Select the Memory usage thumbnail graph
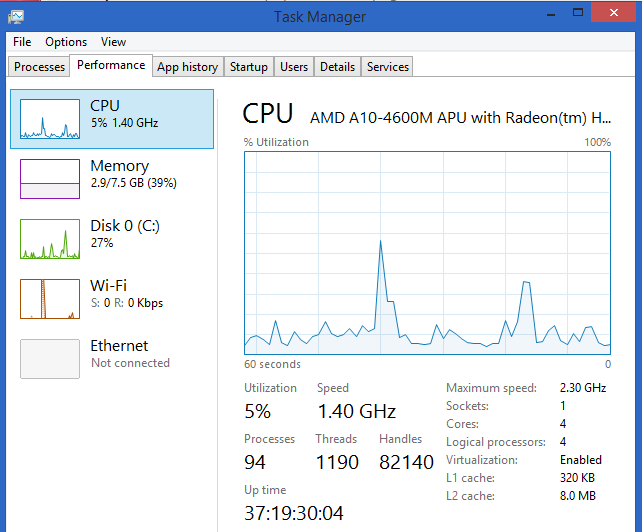642x532 pixels. 50,179
